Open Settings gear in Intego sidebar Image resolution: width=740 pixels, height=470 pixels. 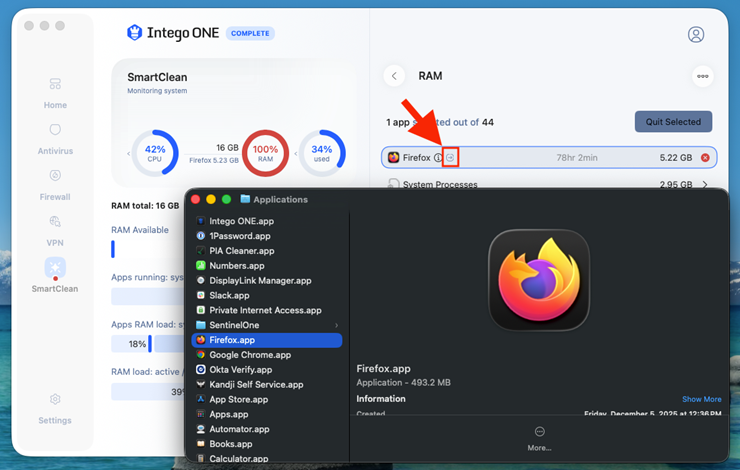[x=55, y=399]
